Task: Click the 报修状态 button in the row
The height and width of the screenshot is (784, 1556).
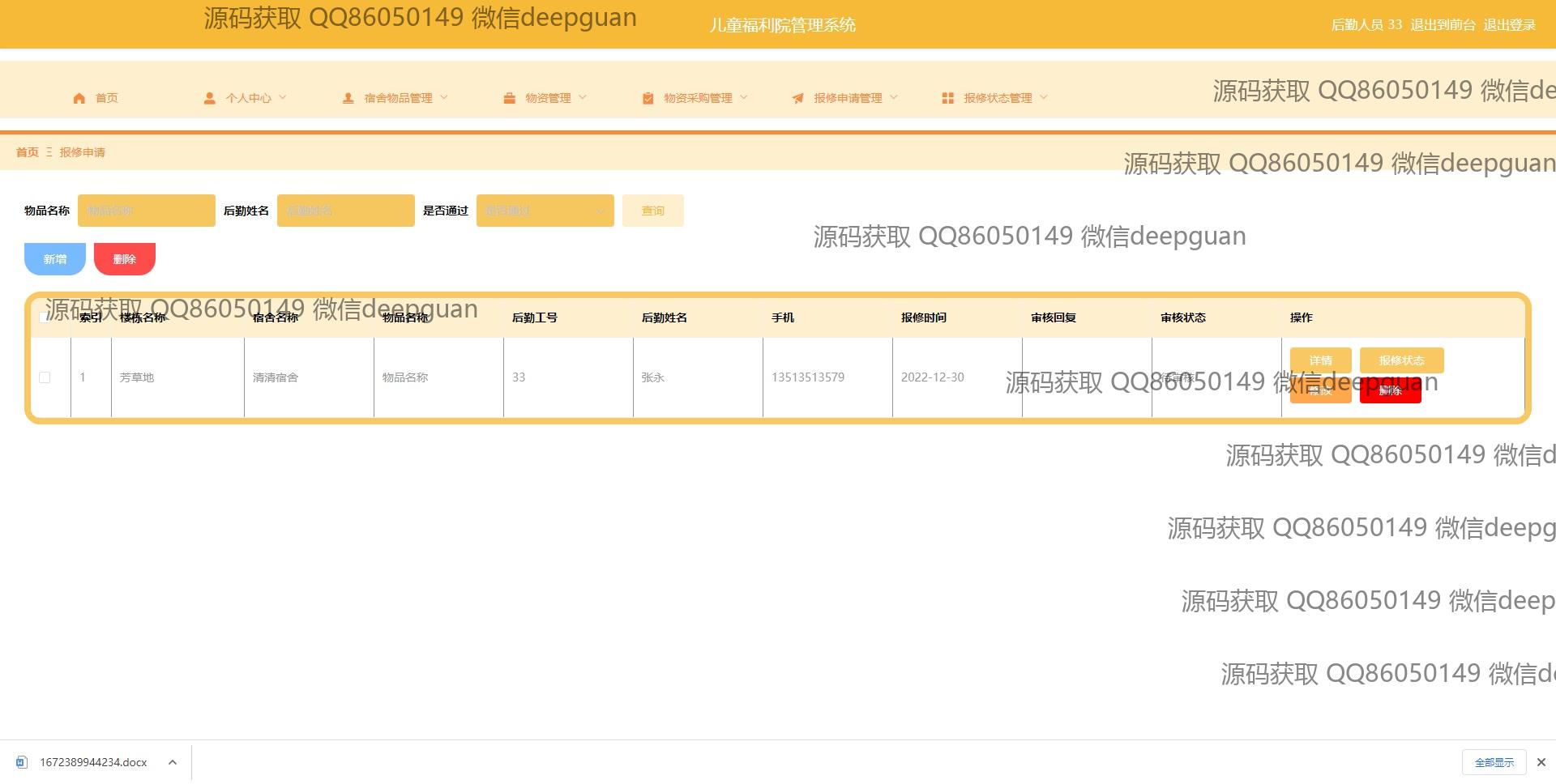Action: pyautogui.click(x=1401, y=360)
